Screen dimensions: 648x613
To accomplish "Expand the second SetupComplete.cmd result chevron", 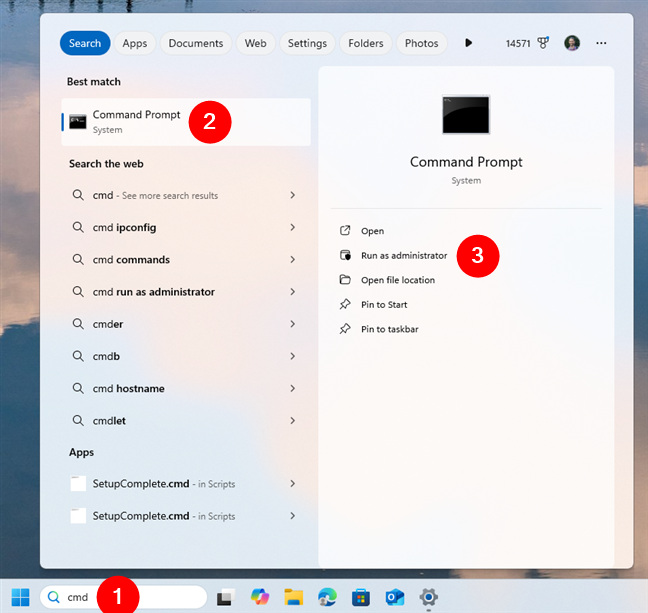I will click(x=293, y=515).
